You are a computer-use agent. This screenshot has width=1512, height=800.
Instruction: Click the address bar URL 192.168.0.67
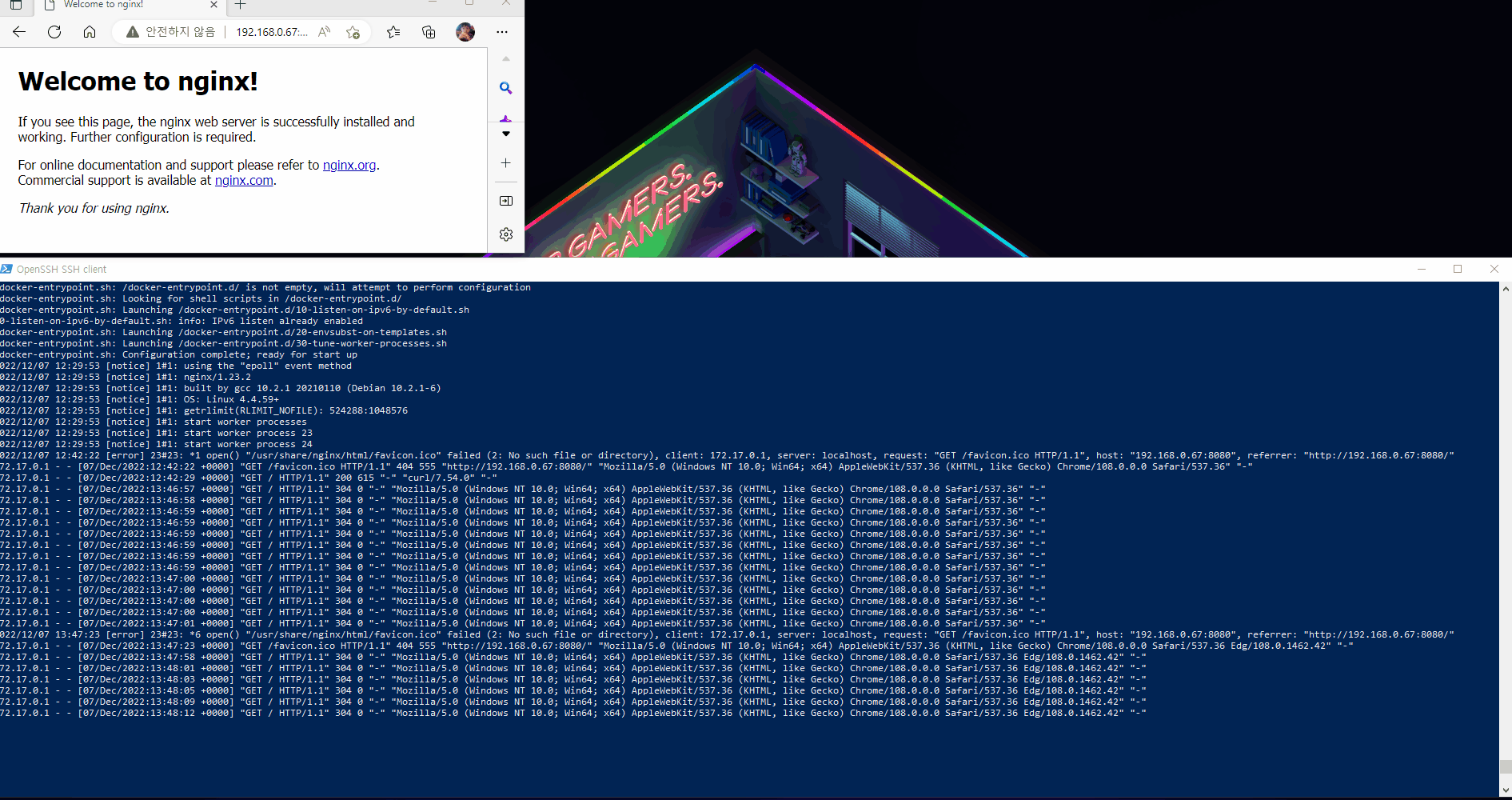click(272, 32)
